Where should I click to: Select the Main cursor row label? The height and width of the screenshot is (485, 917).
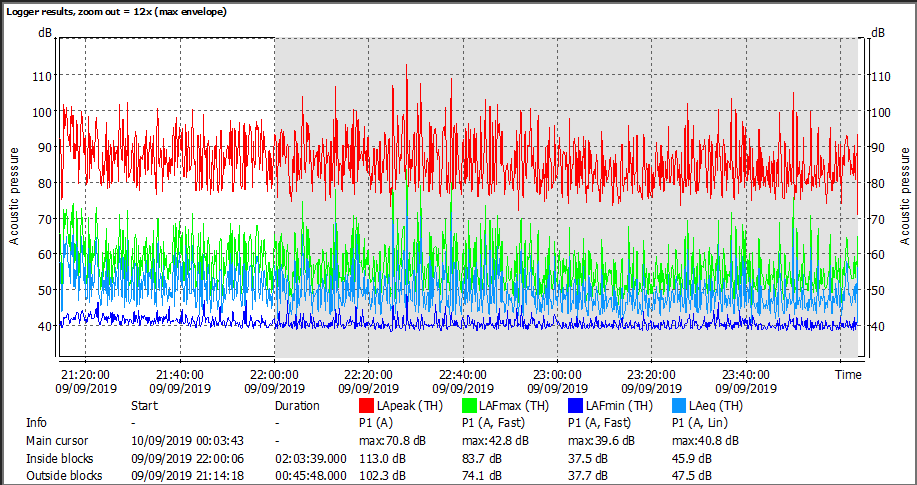tap(56, 440)
